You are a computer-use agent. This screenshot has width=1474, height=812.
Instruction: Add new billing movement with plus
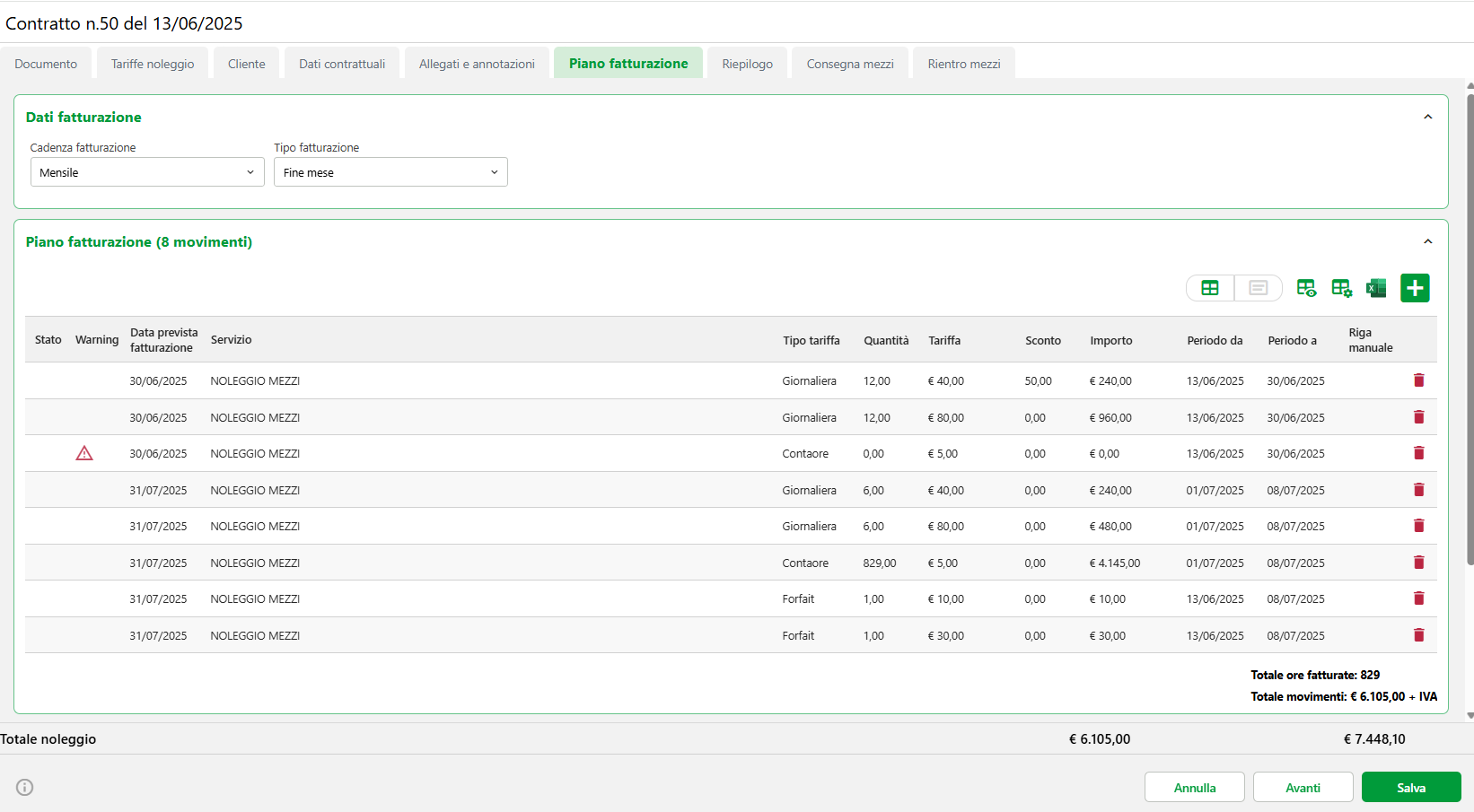[x=1415, y=288]
